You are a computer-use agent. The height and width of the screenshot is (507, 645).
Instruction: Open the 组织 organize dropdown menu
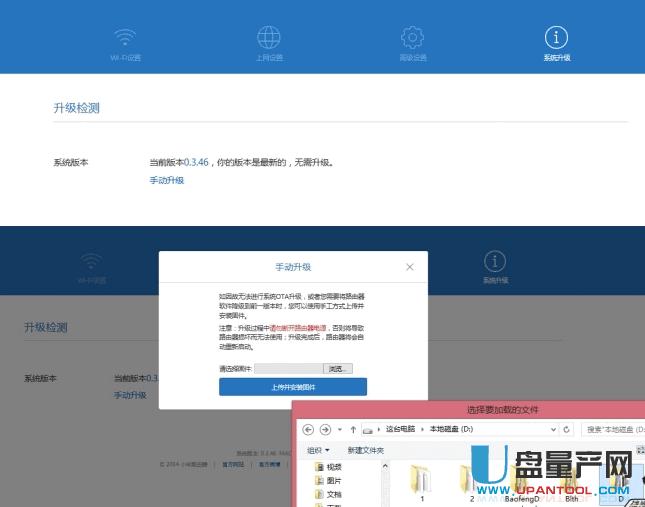[317, 450]
